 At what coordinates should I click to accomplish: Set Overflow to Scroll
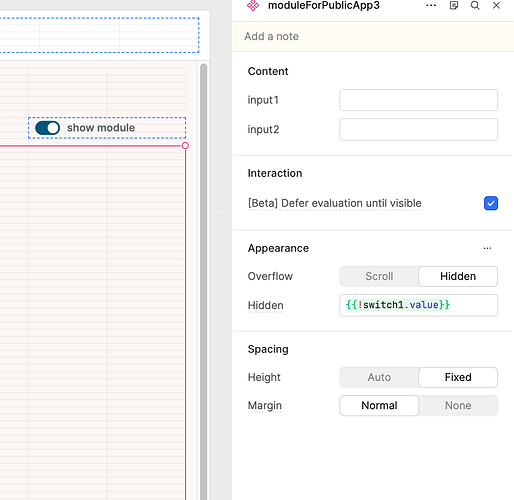pos(379,276)
